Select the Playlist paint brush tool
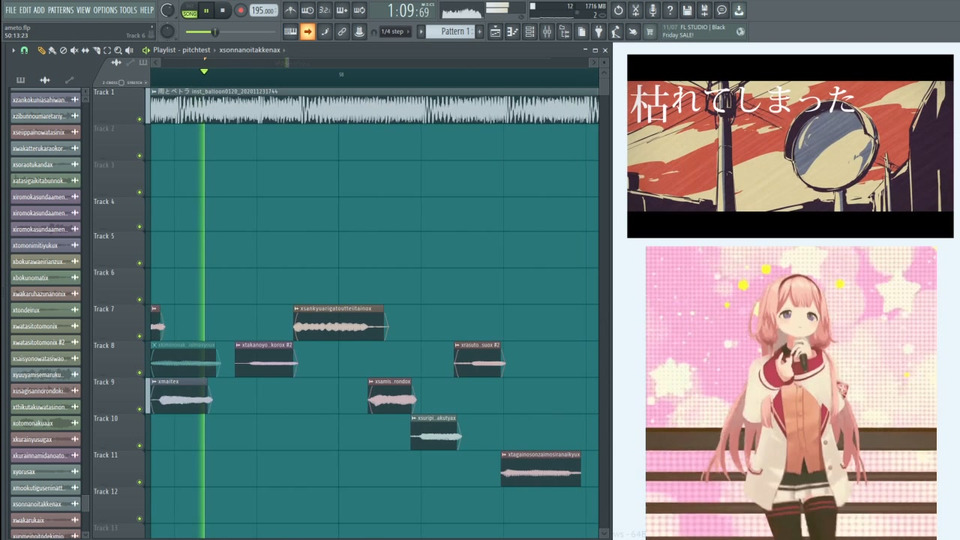960x540 pixels. tap(52, 50)
